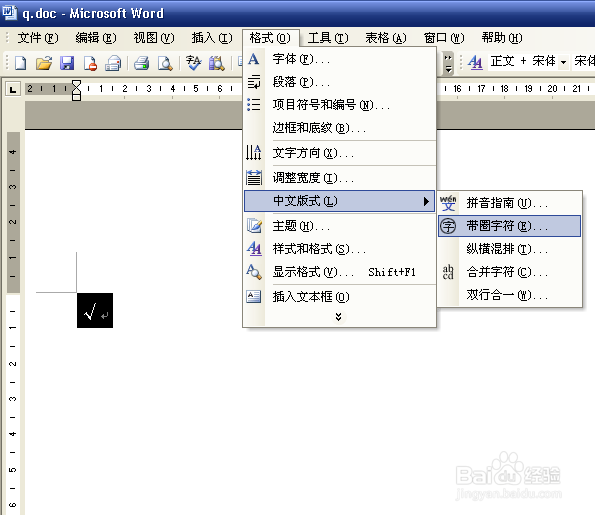Screen dimensions: 595x515
Task: Choose 插入文本框(O) menu entry
Action: point(339,297)
